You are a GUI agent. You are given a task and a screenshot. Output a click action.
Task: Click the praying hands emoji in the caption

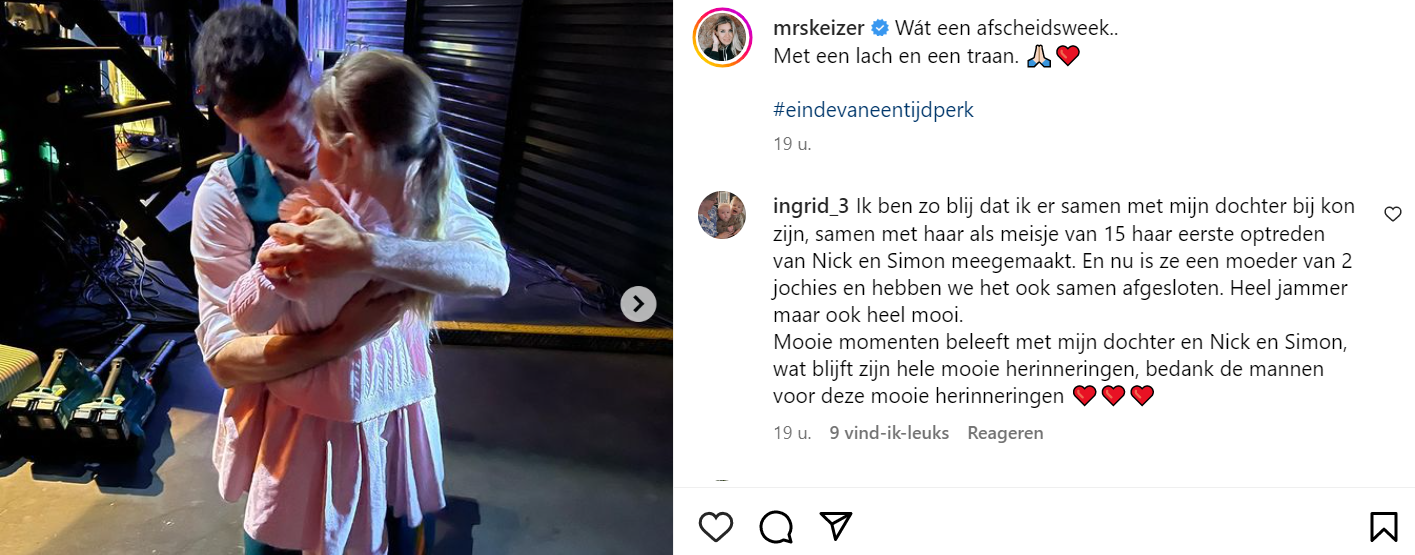pyautogui.click(x=1038, y=56)
